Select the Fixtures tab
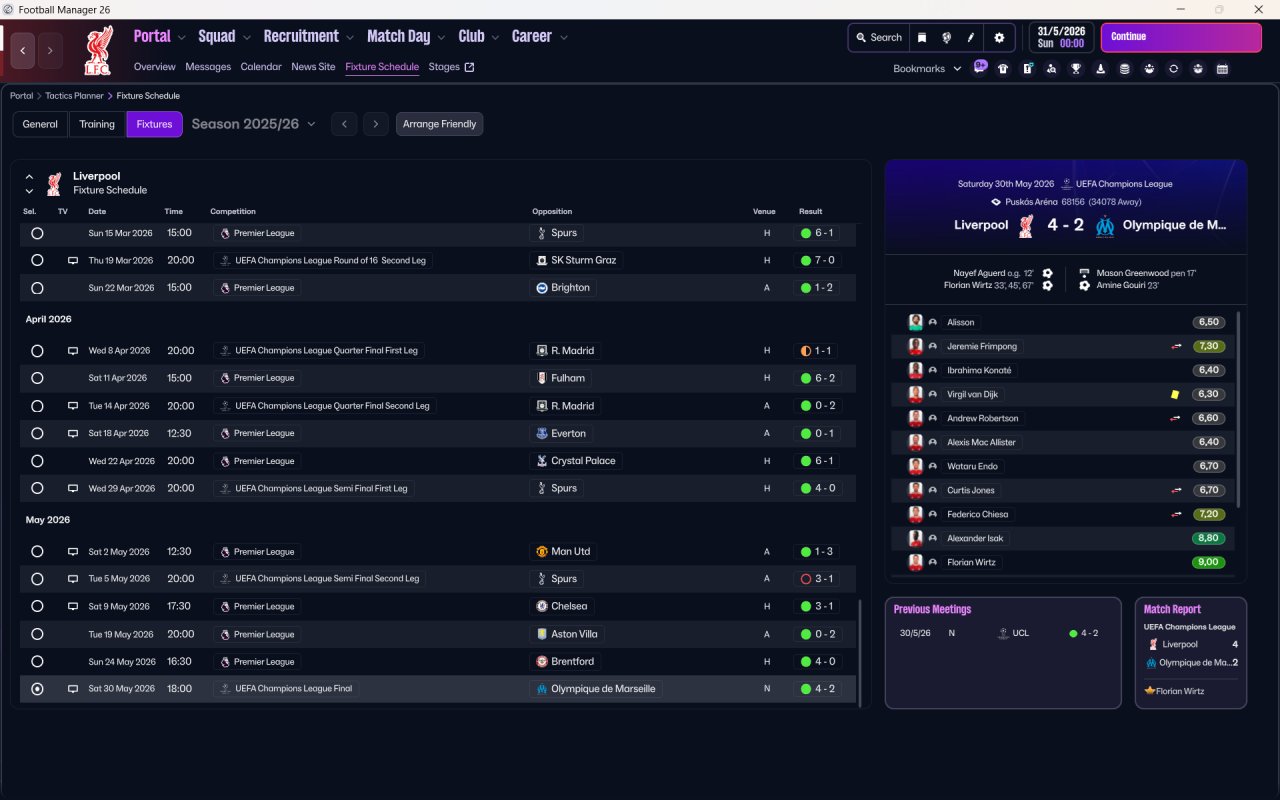This screenshot has height=800, width=1280. (x=154, y=124)
